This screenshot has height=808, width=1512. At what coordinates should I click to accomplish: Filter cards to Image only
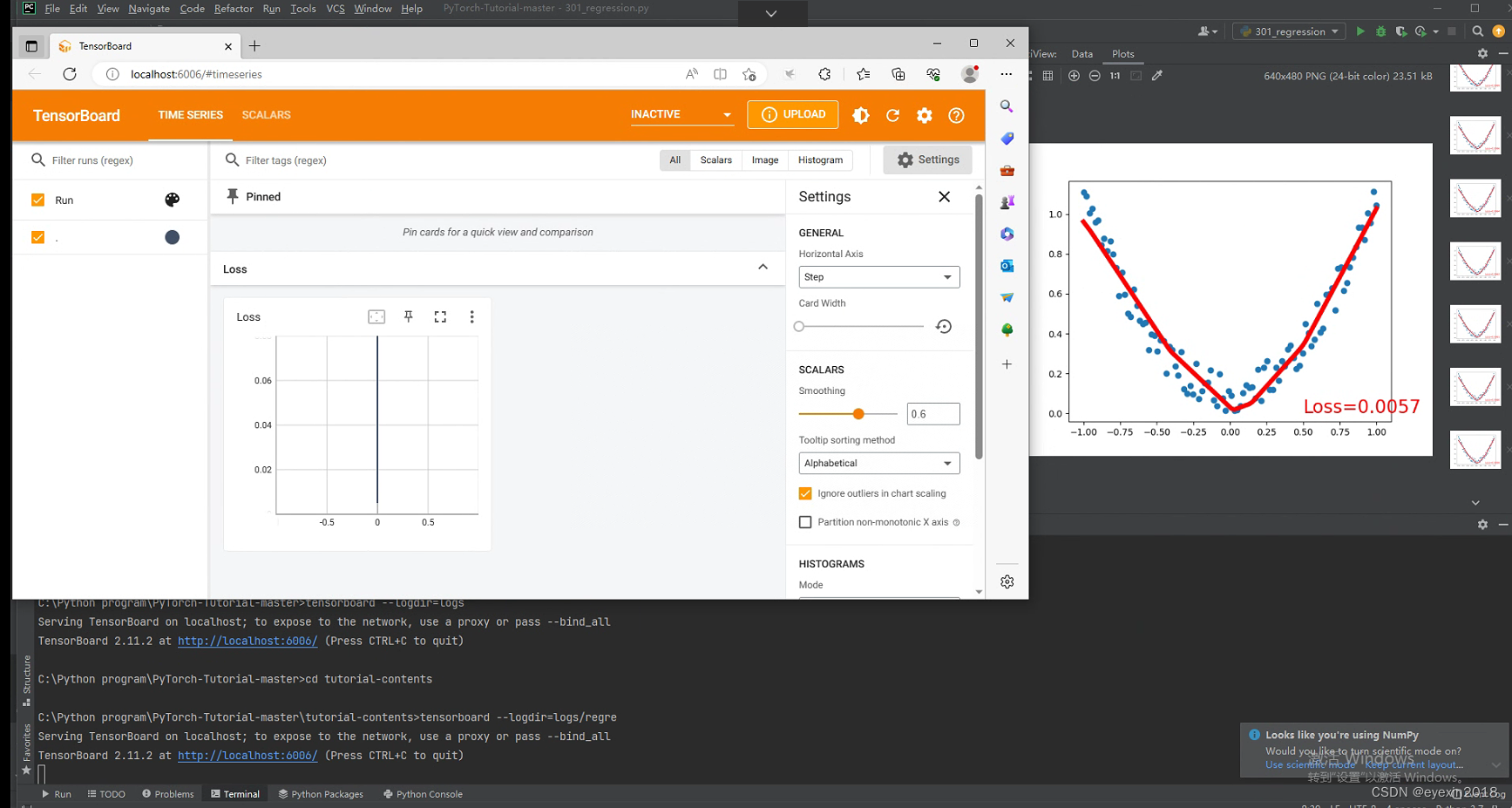[x=765, y=160]
